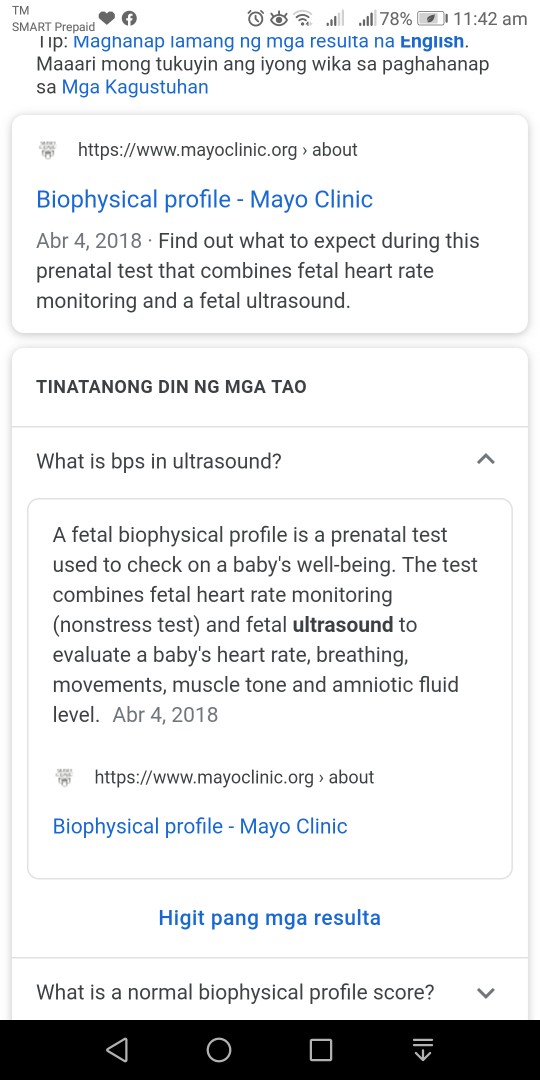Tap Mayo Clinic favicon in top result
The width and height of the screenshot is (540, 1080).
48,149
